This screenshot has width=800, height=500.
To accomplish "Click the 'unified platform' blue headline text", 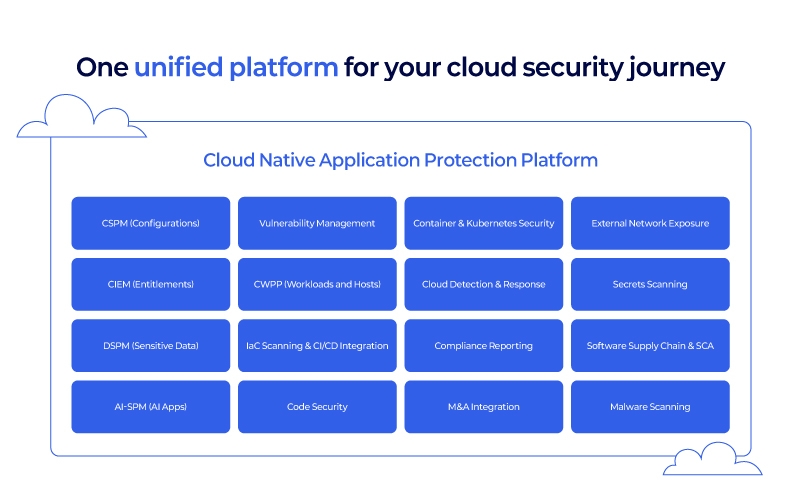I will coord(236,67).
